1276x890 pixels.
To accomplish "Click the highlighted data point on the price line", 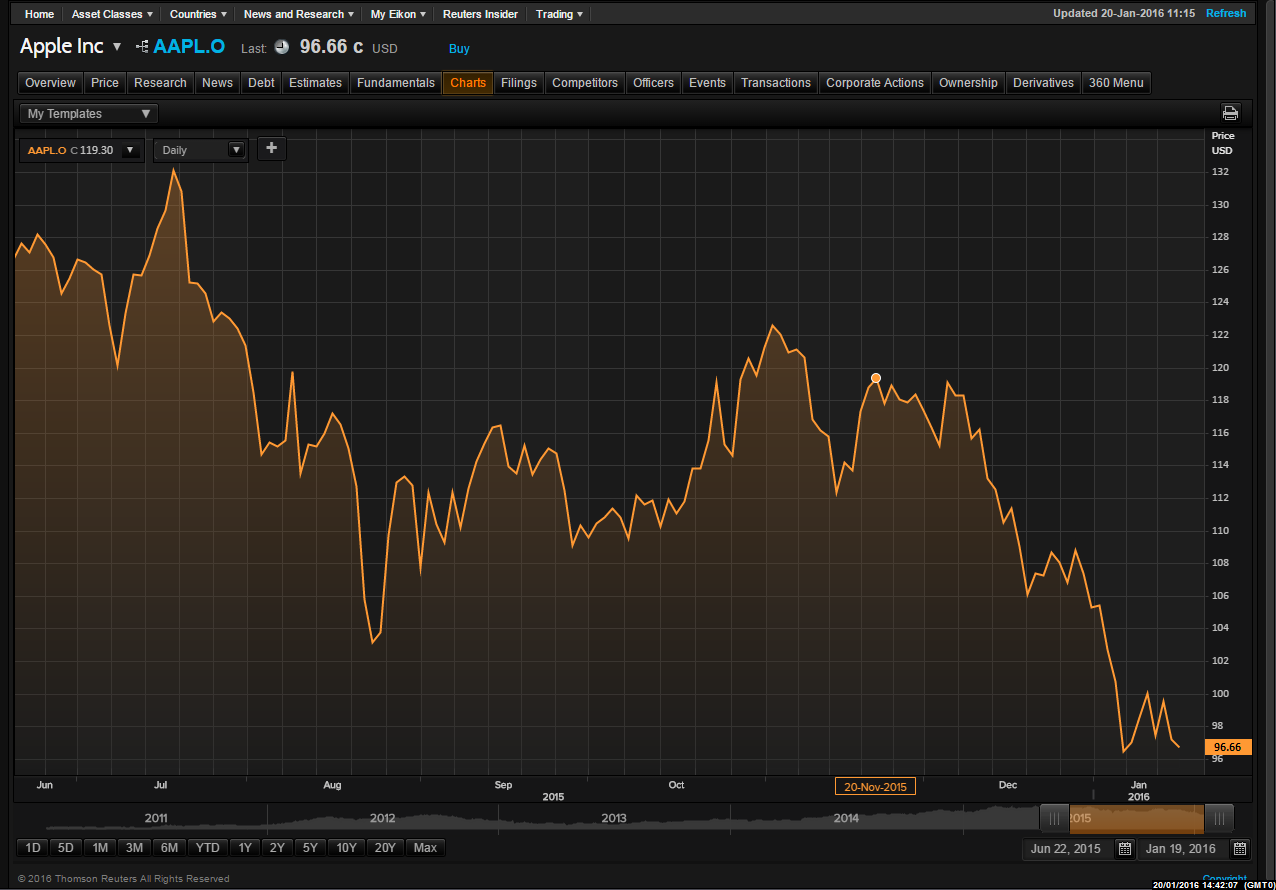I will point(876,378).
